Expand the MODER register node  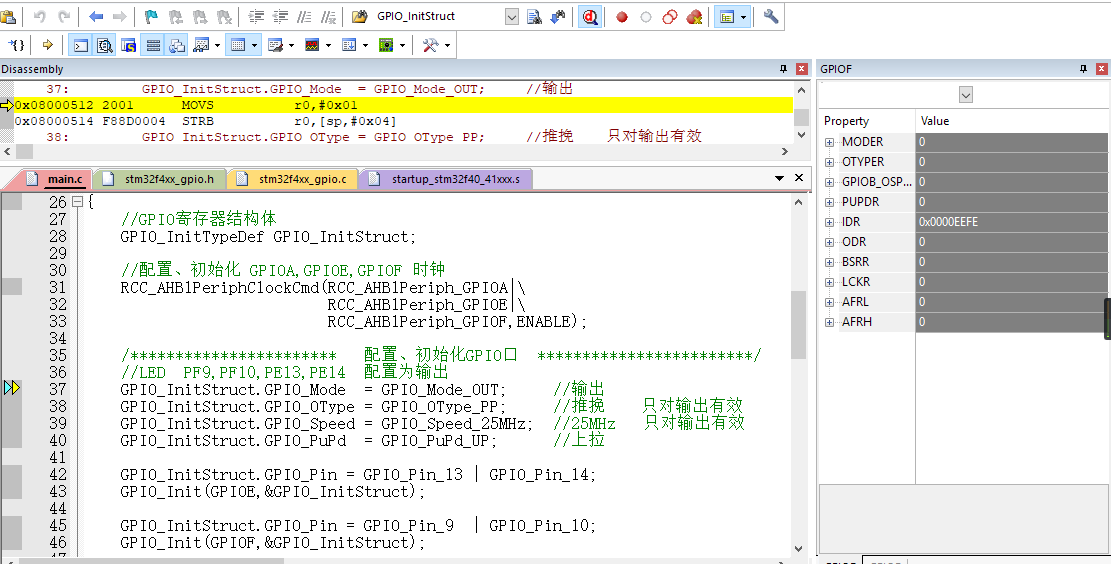pyautogui.click(x=829, y=142)
